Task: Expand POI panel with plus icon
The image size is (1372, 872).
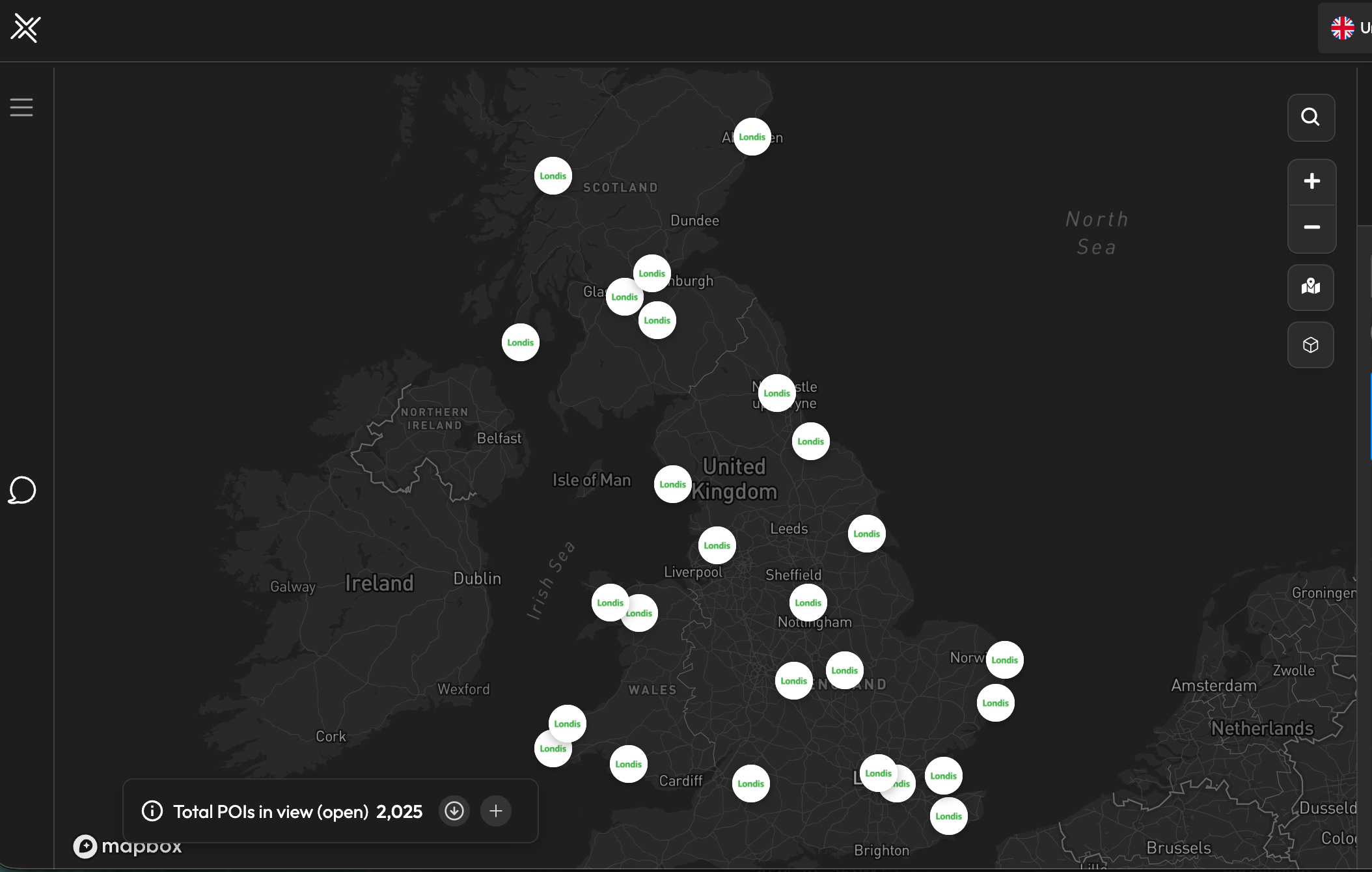Action: tap(496, 811)
